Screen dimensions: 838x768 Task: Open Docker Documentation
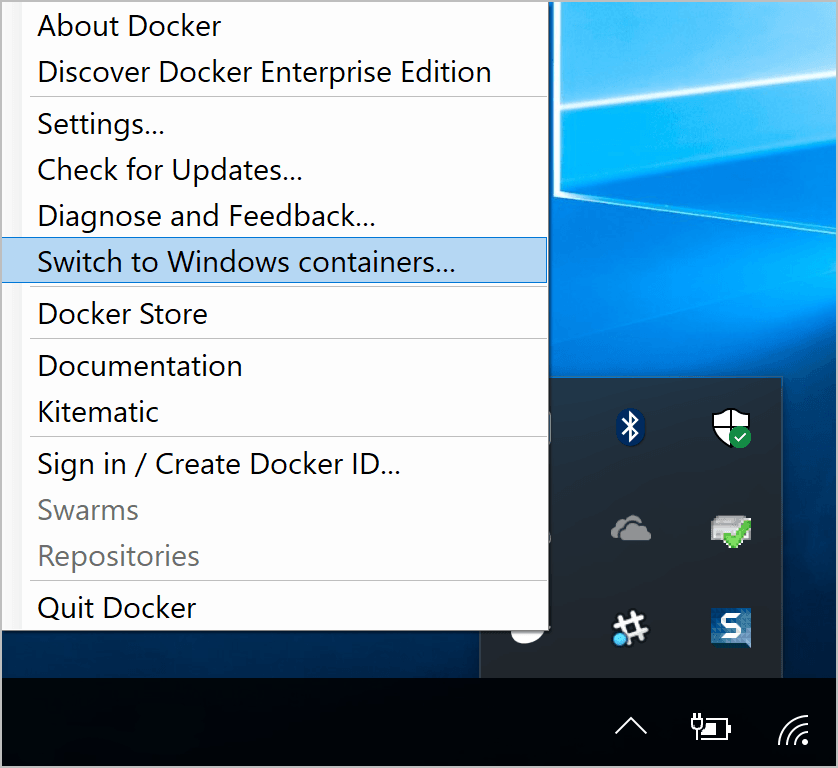(139, 366)
